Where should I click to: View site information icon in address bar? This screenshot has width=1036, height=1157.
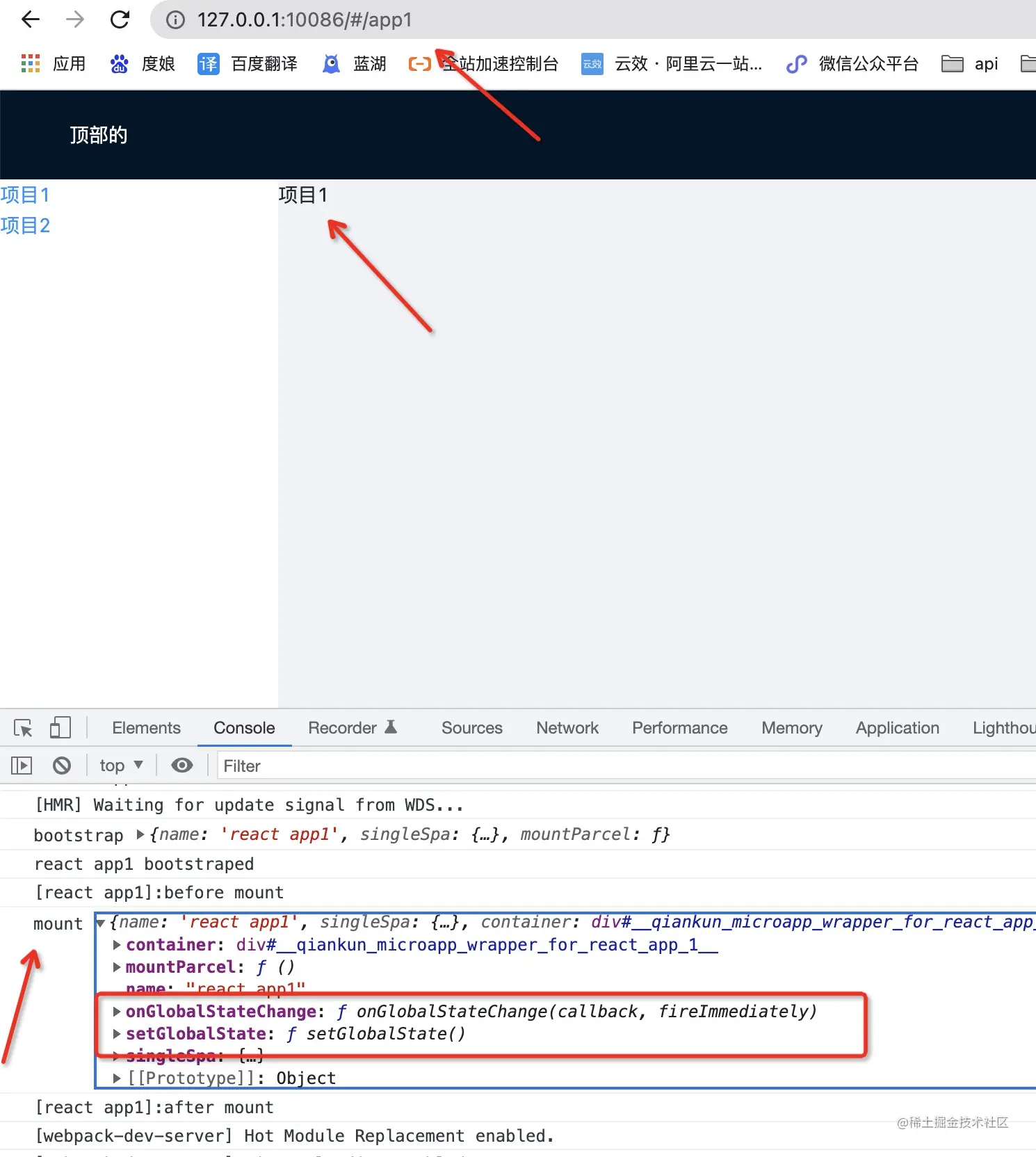(175, 20)
